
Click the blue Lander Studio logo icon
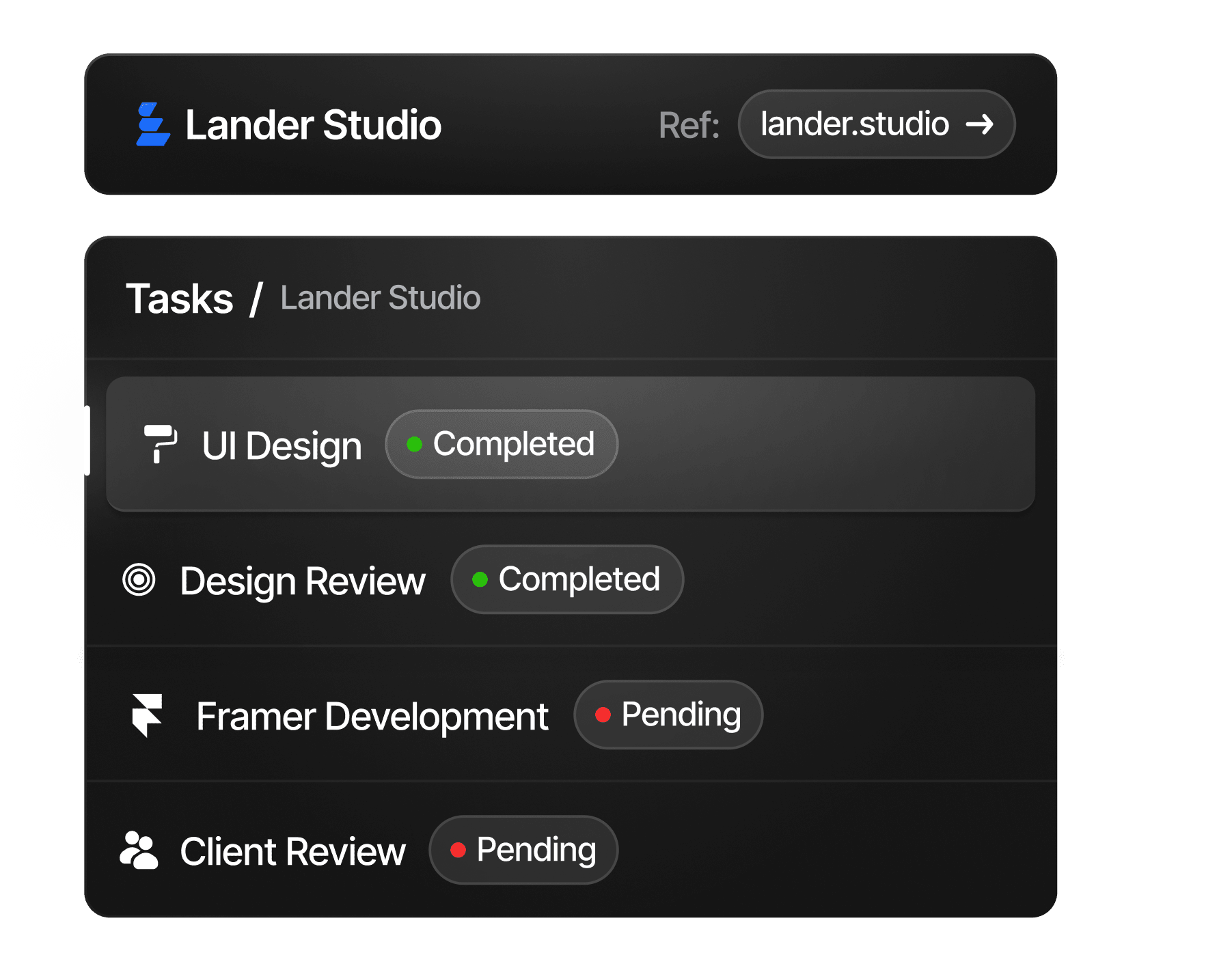pyautogui.click(x=152, y=124)
